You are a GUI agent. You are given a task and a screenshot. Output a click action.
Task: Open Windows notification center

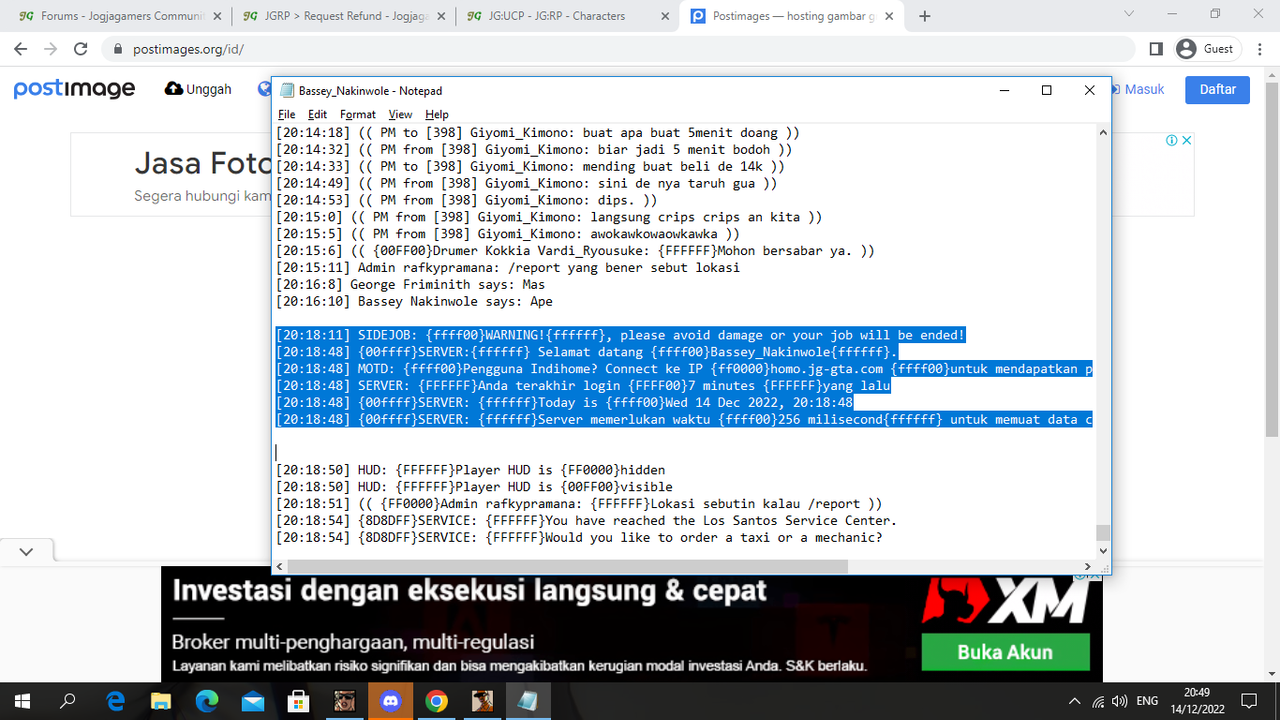(1249, 700)
